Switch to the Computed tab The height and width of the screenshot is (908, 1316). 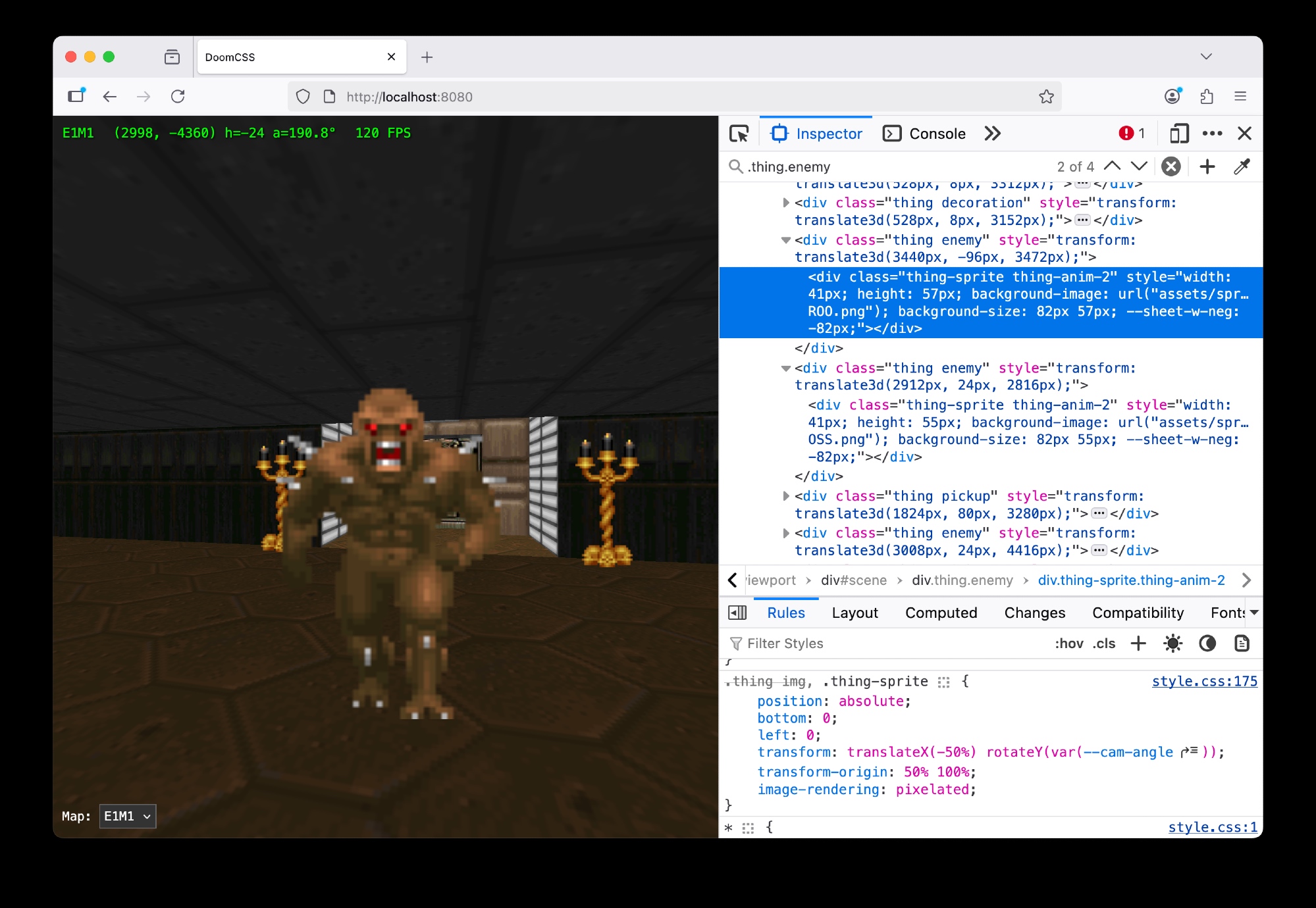(941, 613)
